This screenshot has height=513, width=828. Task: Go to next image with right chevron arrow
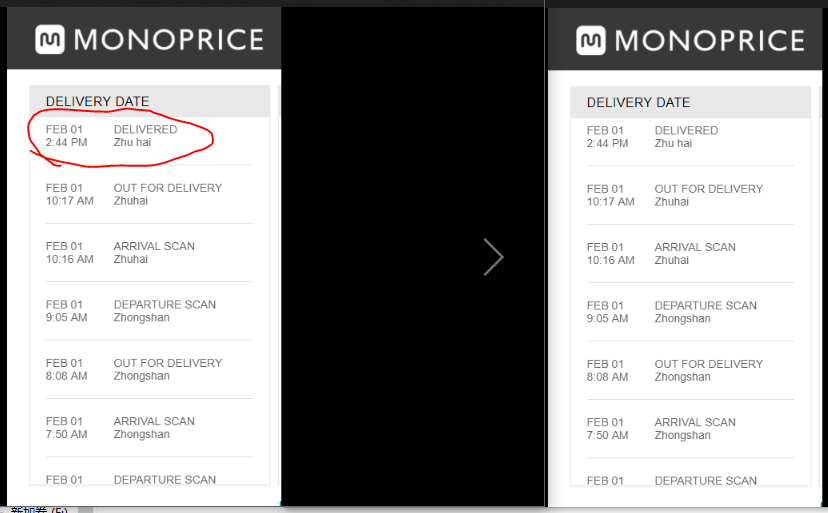coord(493,257)
